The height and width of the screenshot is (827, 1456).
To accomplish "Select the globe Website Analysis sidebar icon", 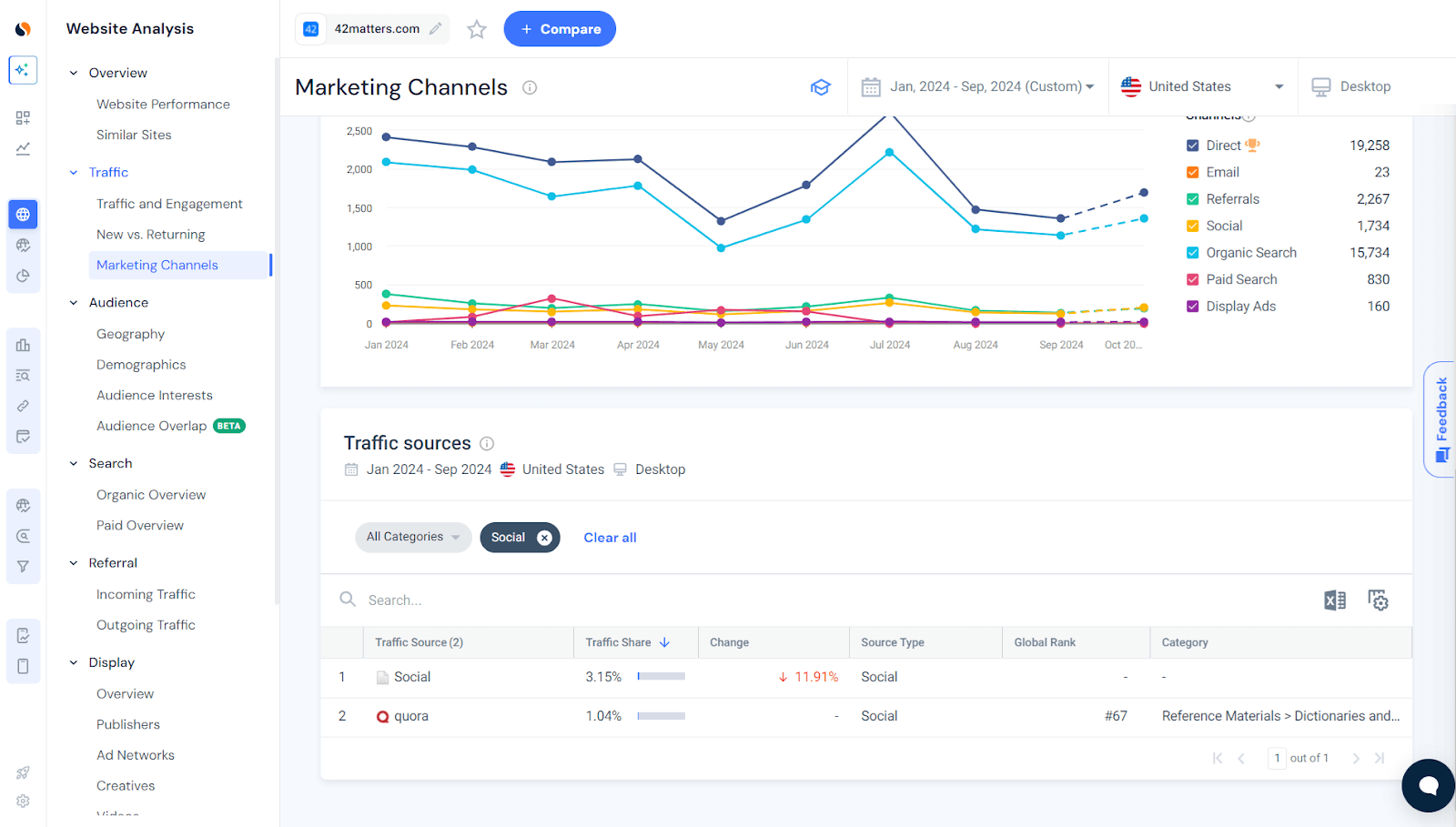I will tap(23, 214).
